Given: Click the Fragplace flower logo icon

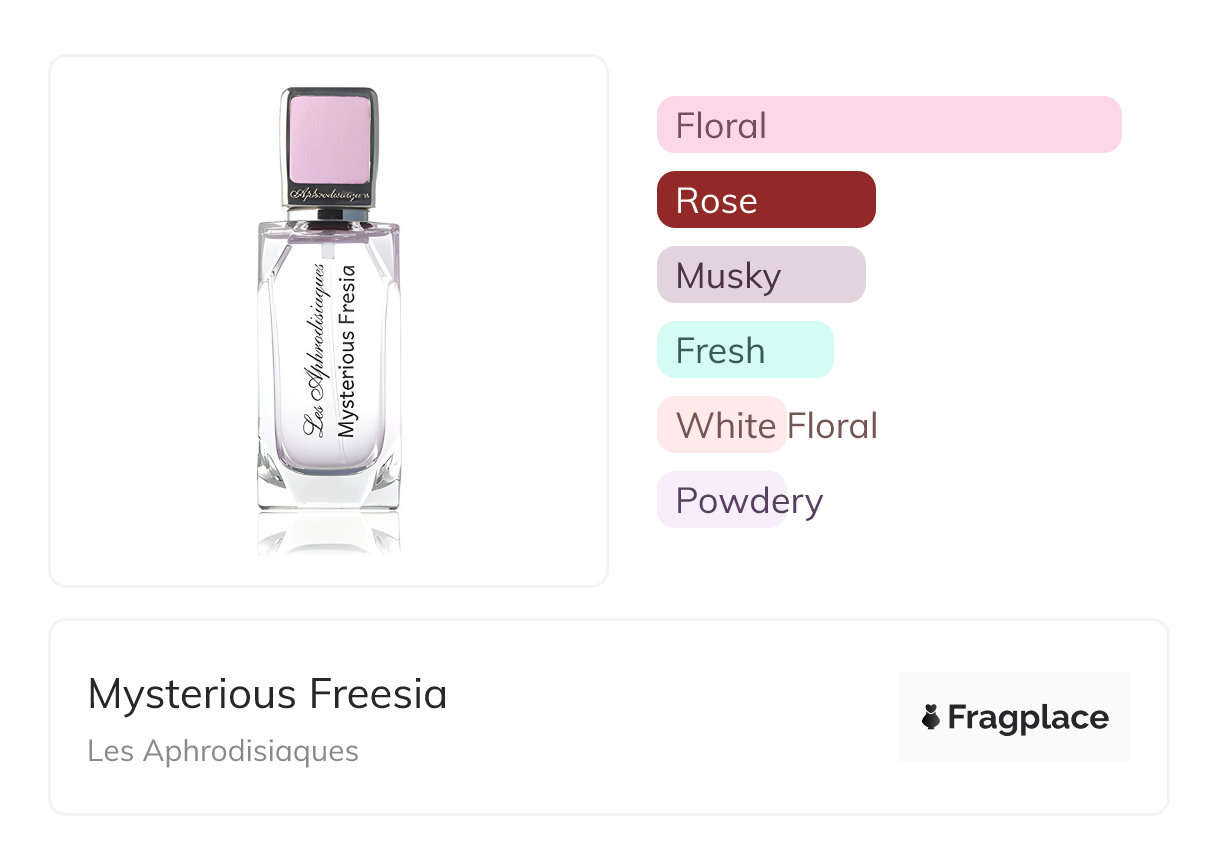Looking at the screenshot, I should [x=931, y=717].
